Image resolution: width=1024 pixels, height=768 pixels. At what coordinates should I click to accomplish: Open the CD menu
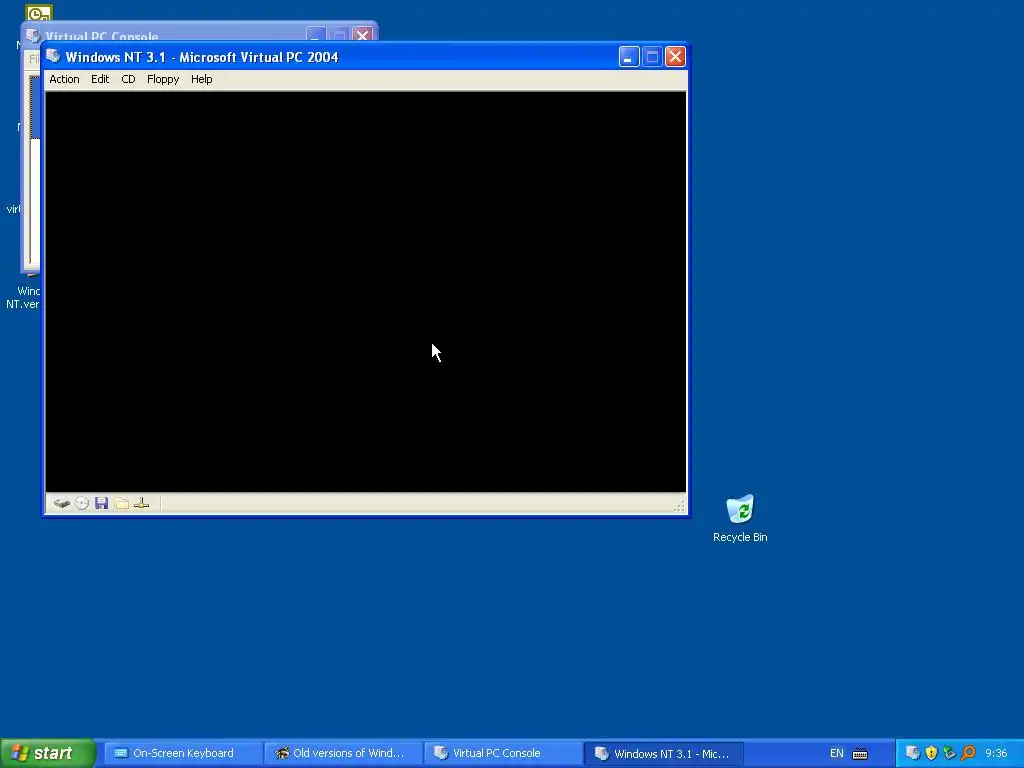tap(128, 79)
